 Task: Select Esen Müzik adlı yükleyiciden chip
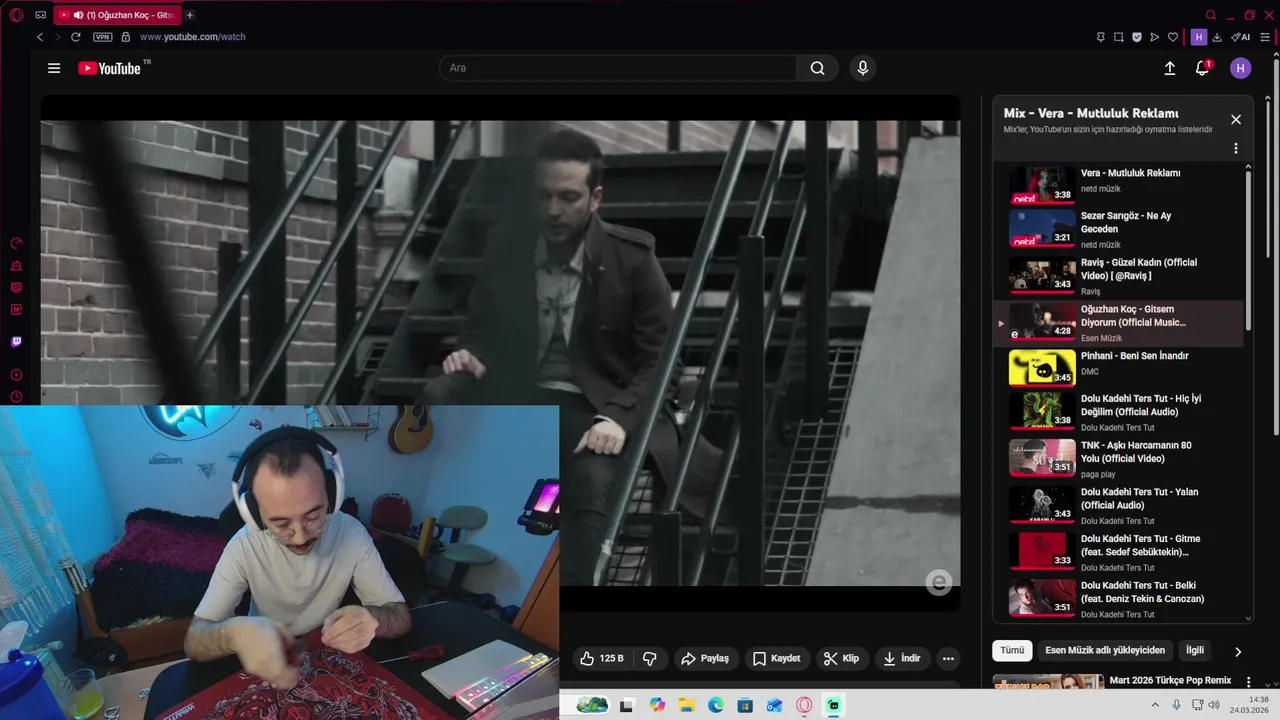coord(1105,650)
